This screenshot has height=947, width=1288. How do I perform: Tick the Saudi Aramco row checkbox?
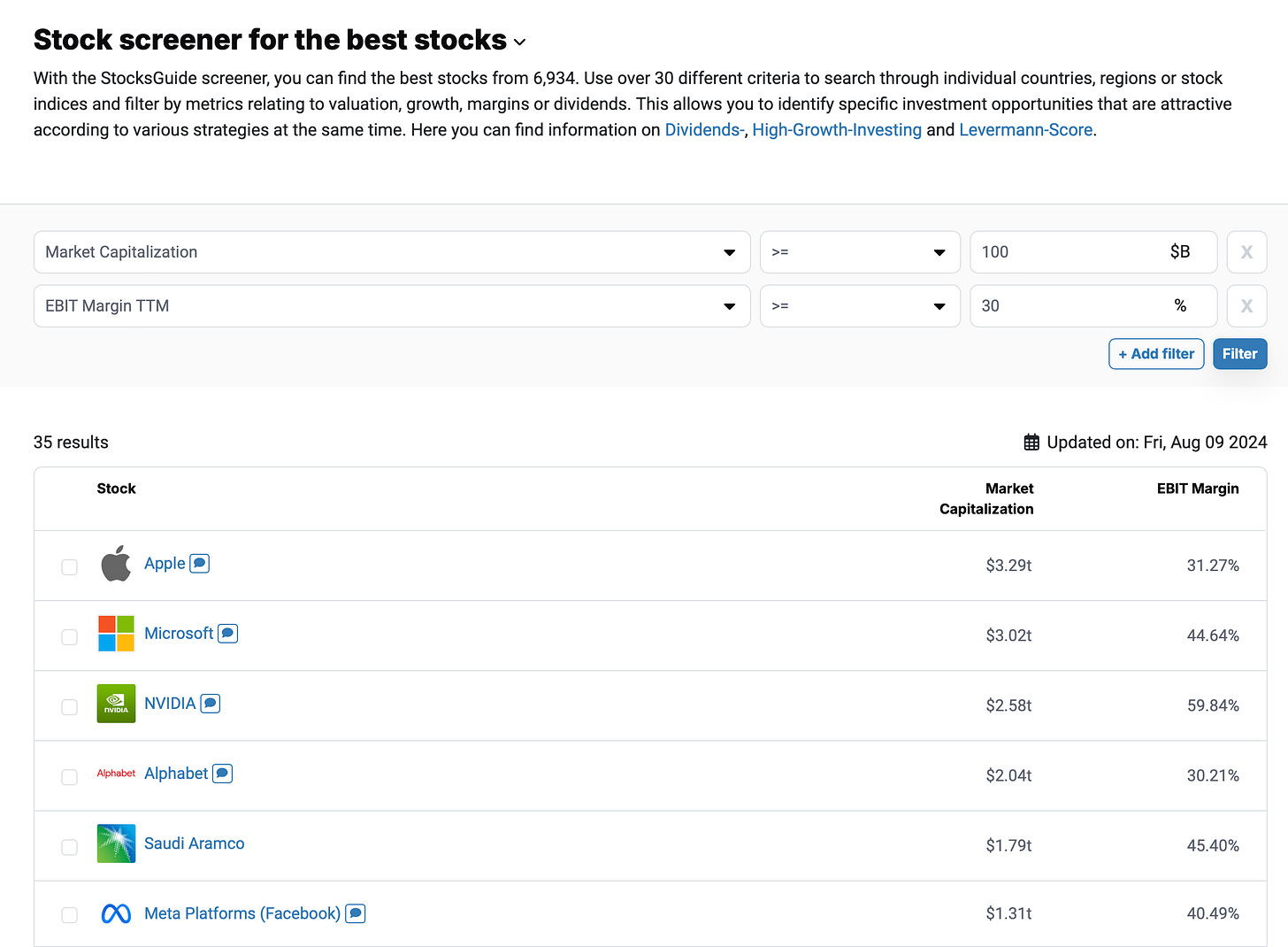69,847
